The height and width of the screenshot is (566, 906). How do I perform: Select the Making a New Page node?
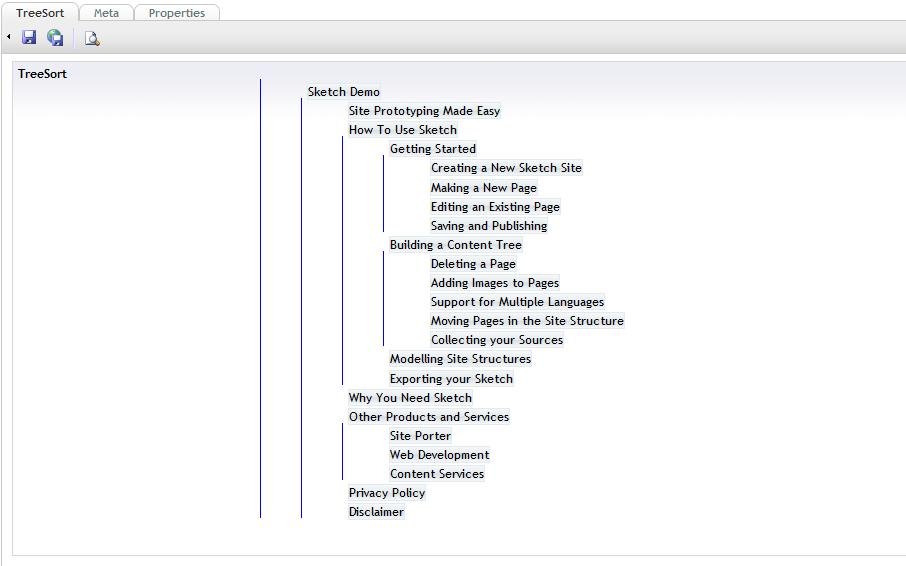(484, 188)
